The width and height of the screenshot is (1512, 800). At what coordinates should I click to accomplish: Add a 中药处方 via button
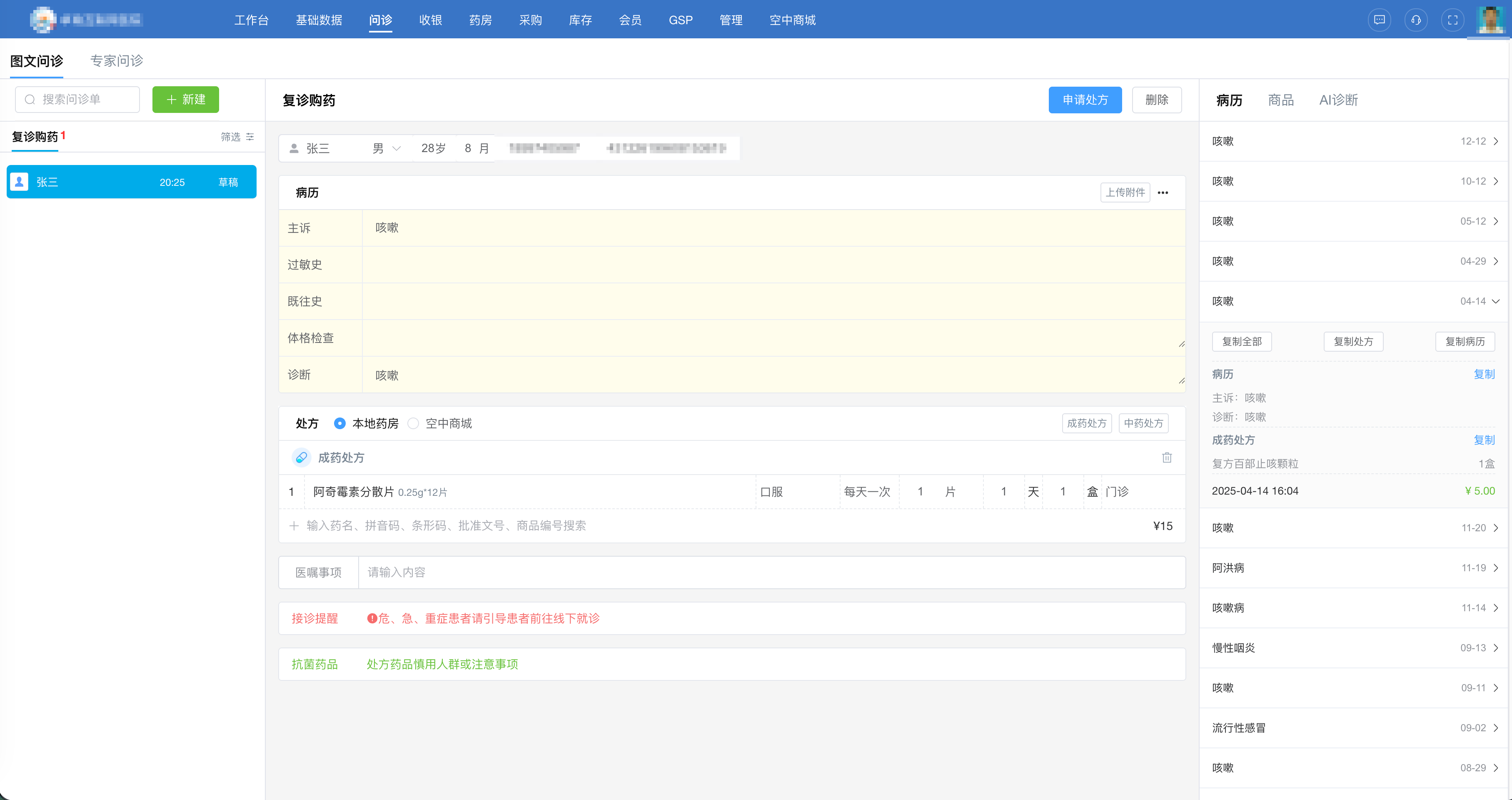[x=1143, y=423]
